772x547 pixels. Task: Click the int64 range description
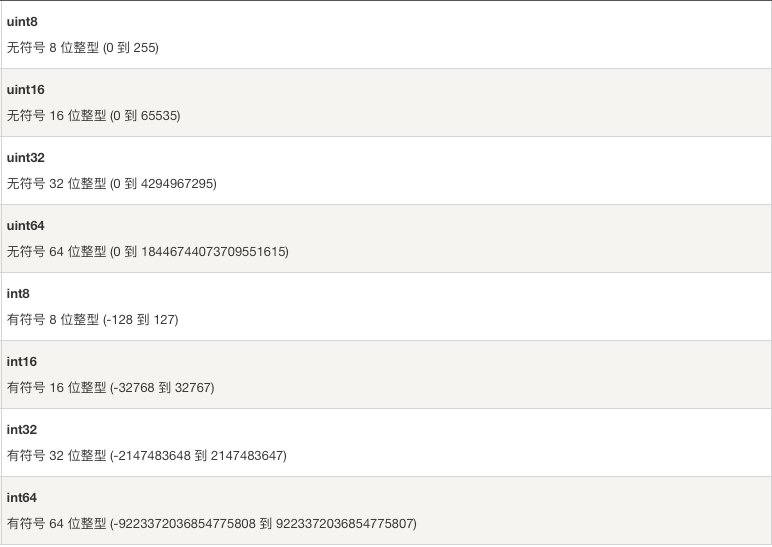212,523
